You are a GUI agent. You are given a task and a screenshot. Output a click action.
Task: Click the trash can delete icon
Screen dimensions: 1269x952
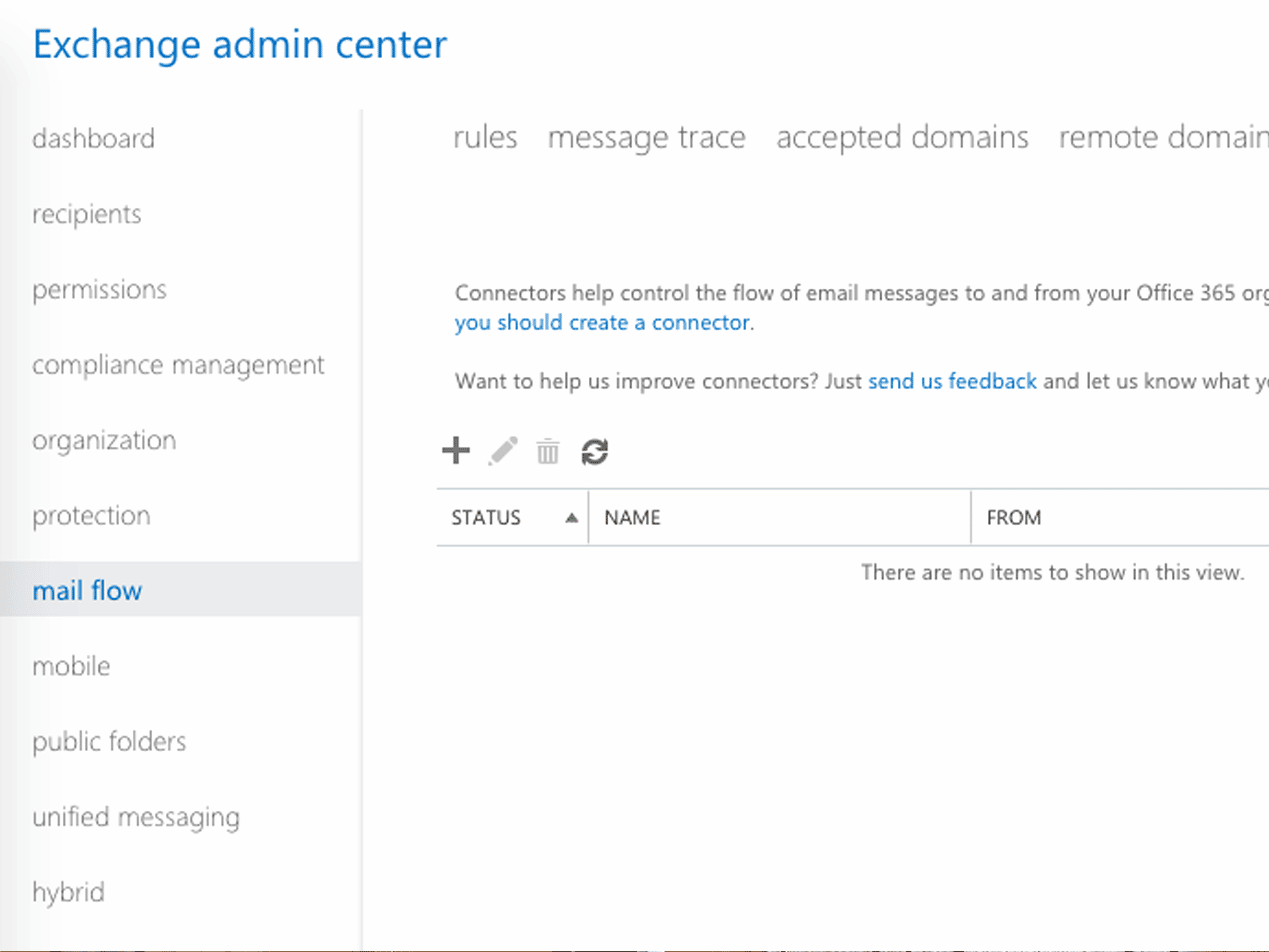[x=547, y=452]
